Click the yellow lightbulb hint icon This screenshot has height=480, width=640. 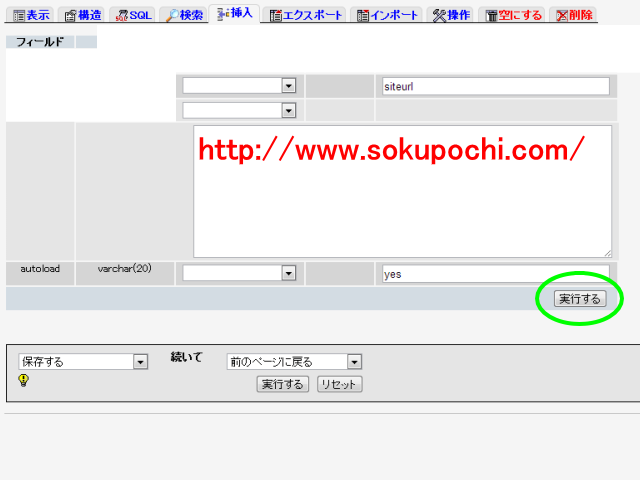click(x=24, y=380)
